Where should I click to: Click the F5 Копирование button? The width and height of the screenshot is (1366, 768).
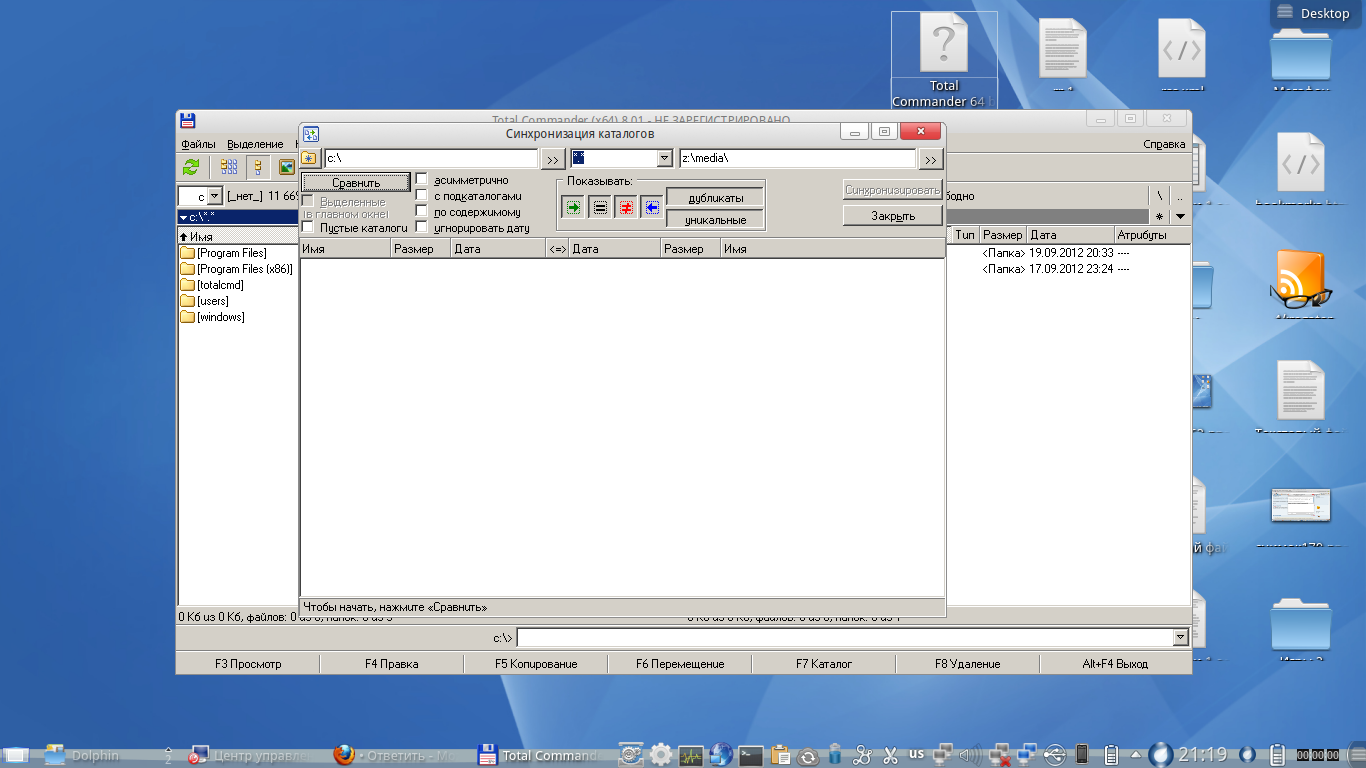(x=536, y=664)
